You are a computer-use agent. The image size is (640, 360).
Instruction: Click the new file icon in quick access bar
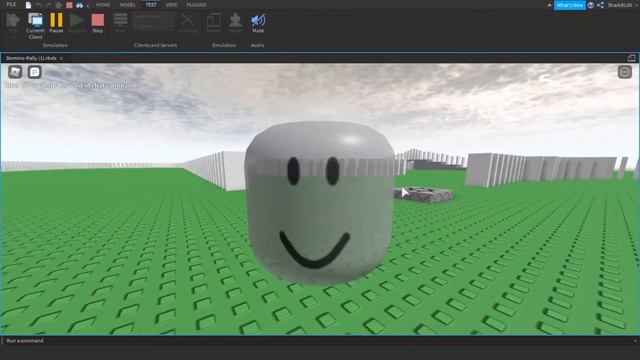click(x=28, y=5)
